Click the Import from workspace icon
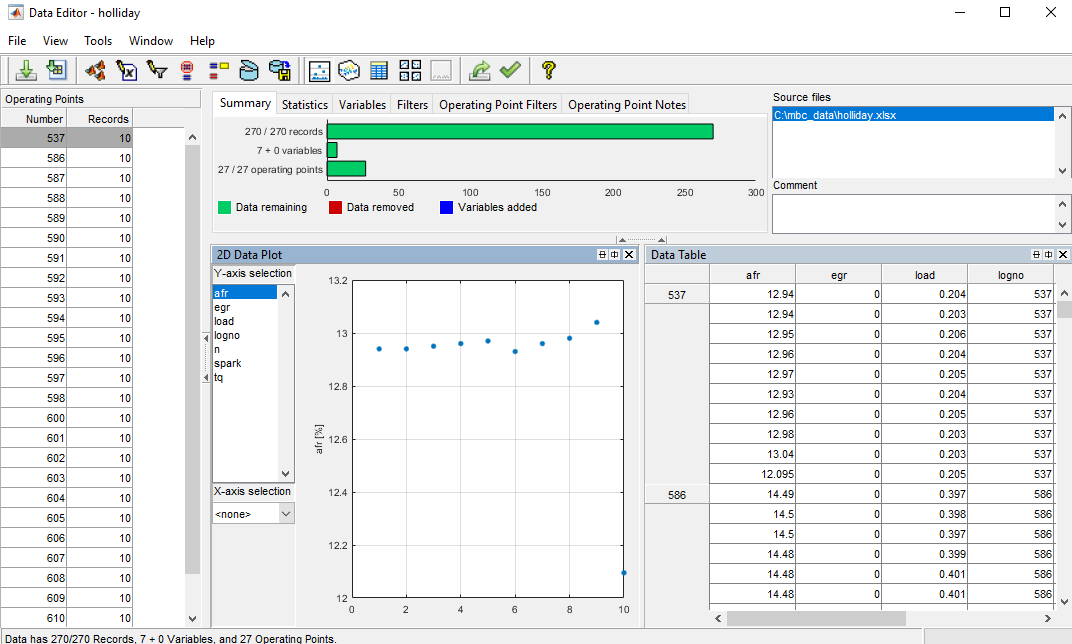The width and height of the screenshot is (1072, 644). 57,70
